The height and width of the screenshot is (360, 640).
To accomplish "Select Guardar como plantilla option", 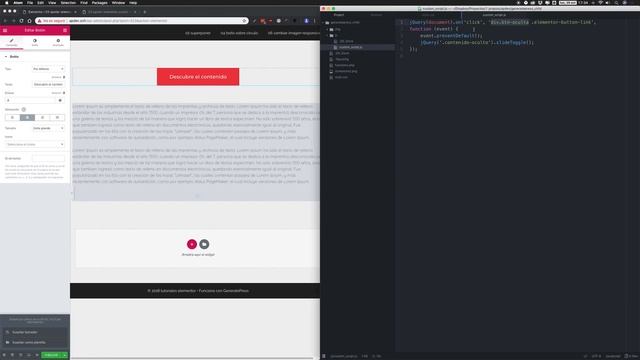I will (35, 342).
